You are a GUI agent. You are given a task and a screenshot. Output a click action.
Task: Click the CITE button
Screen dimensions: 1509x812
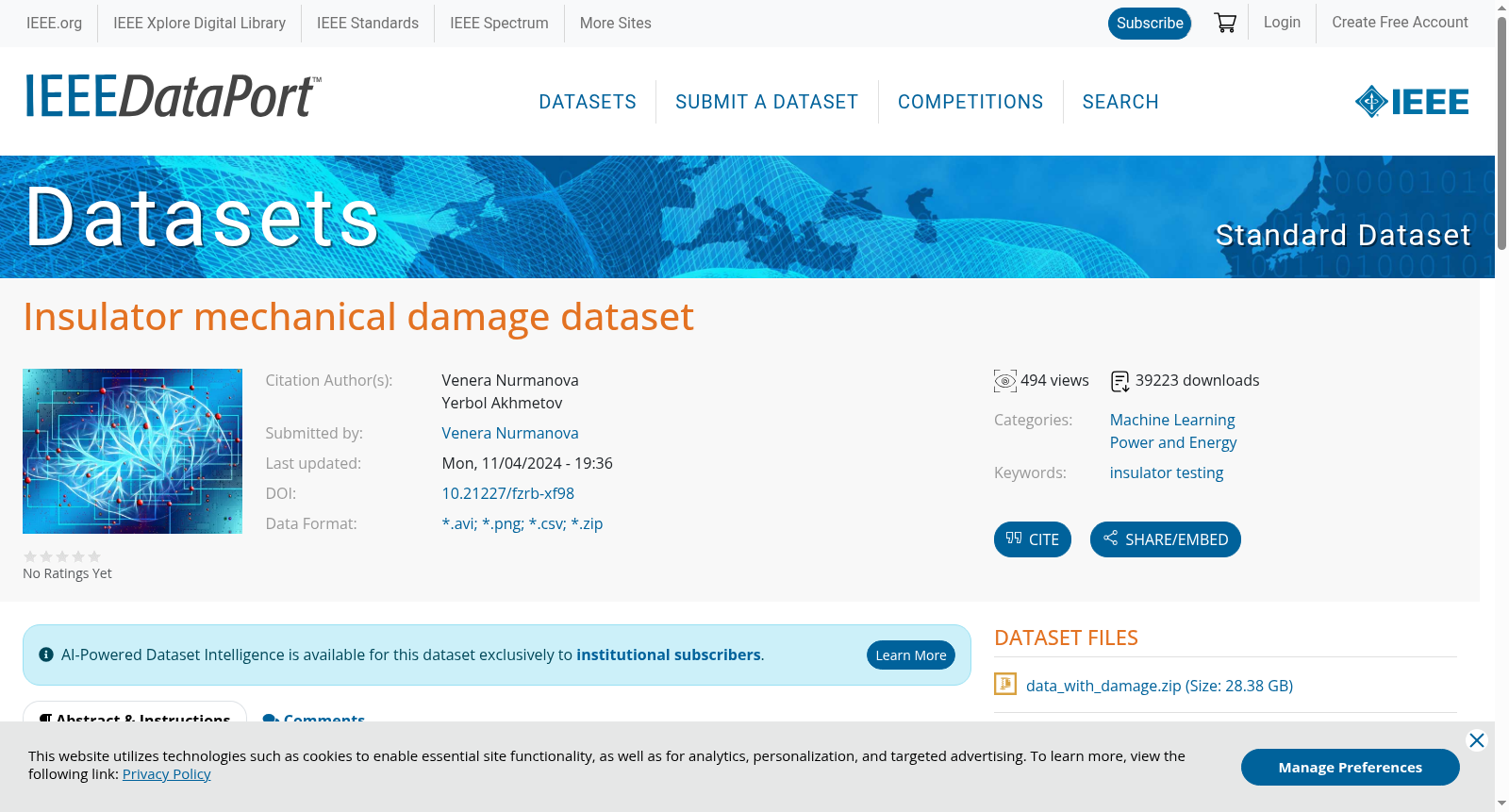coord(1033,539)
